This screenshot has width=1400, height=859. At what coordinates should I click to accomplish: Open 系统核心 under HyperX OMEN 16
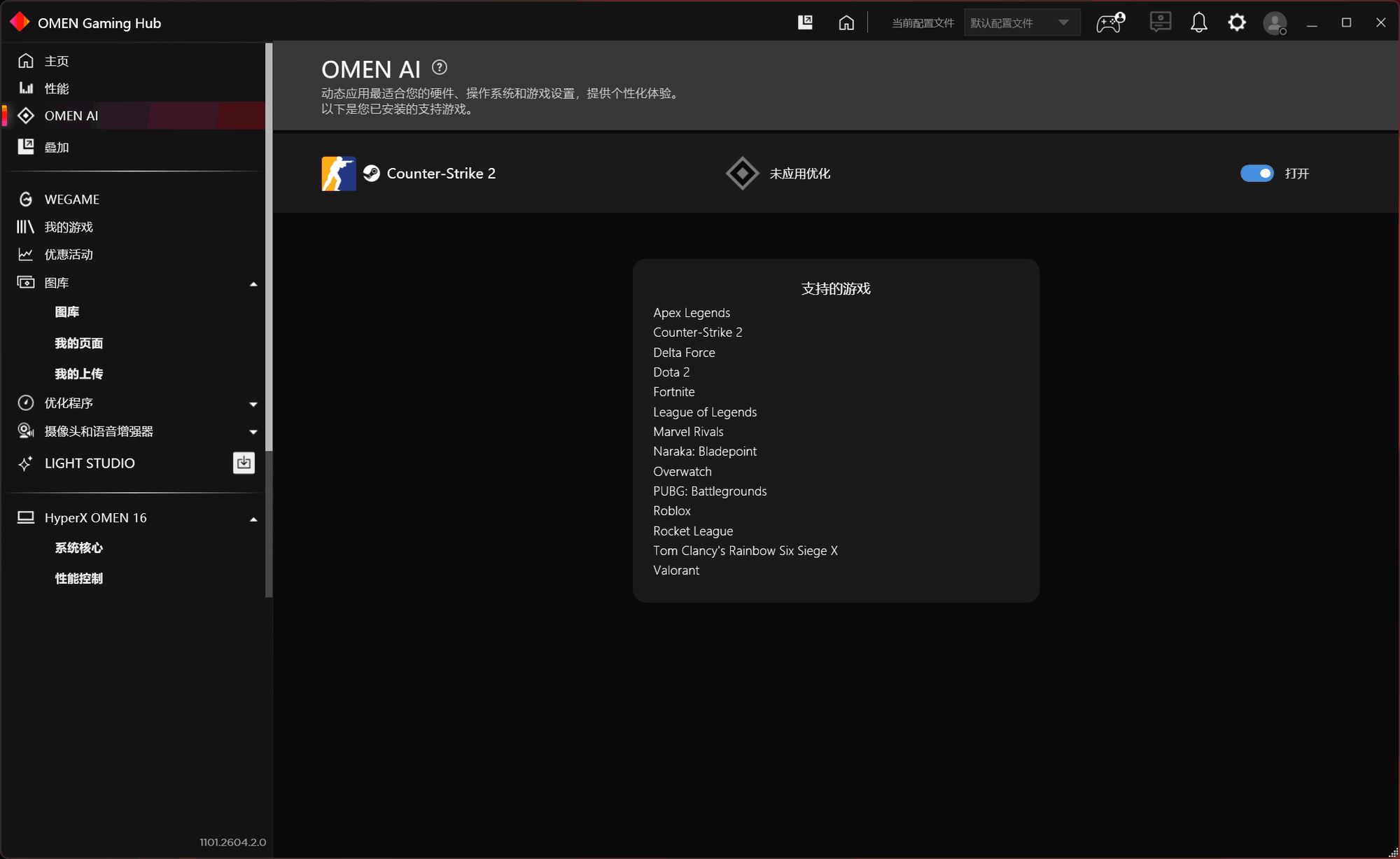[79, 547]
